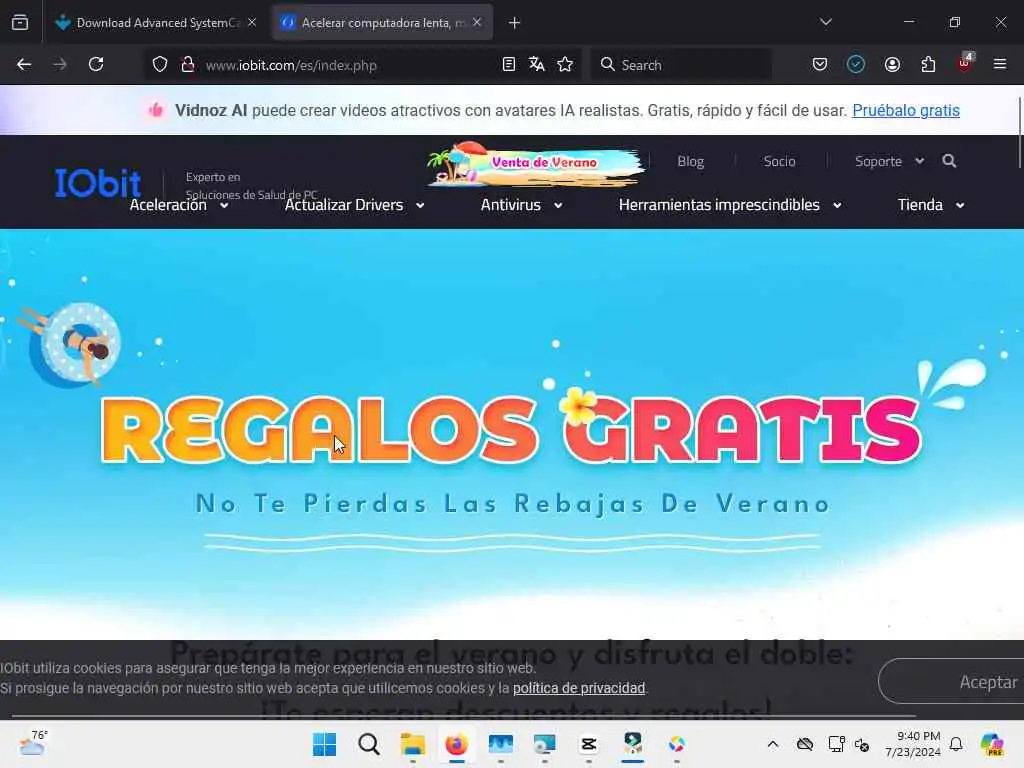The image size is (1024, 768).
Task: Go forward one page
Action: click(x=60, y=65)
